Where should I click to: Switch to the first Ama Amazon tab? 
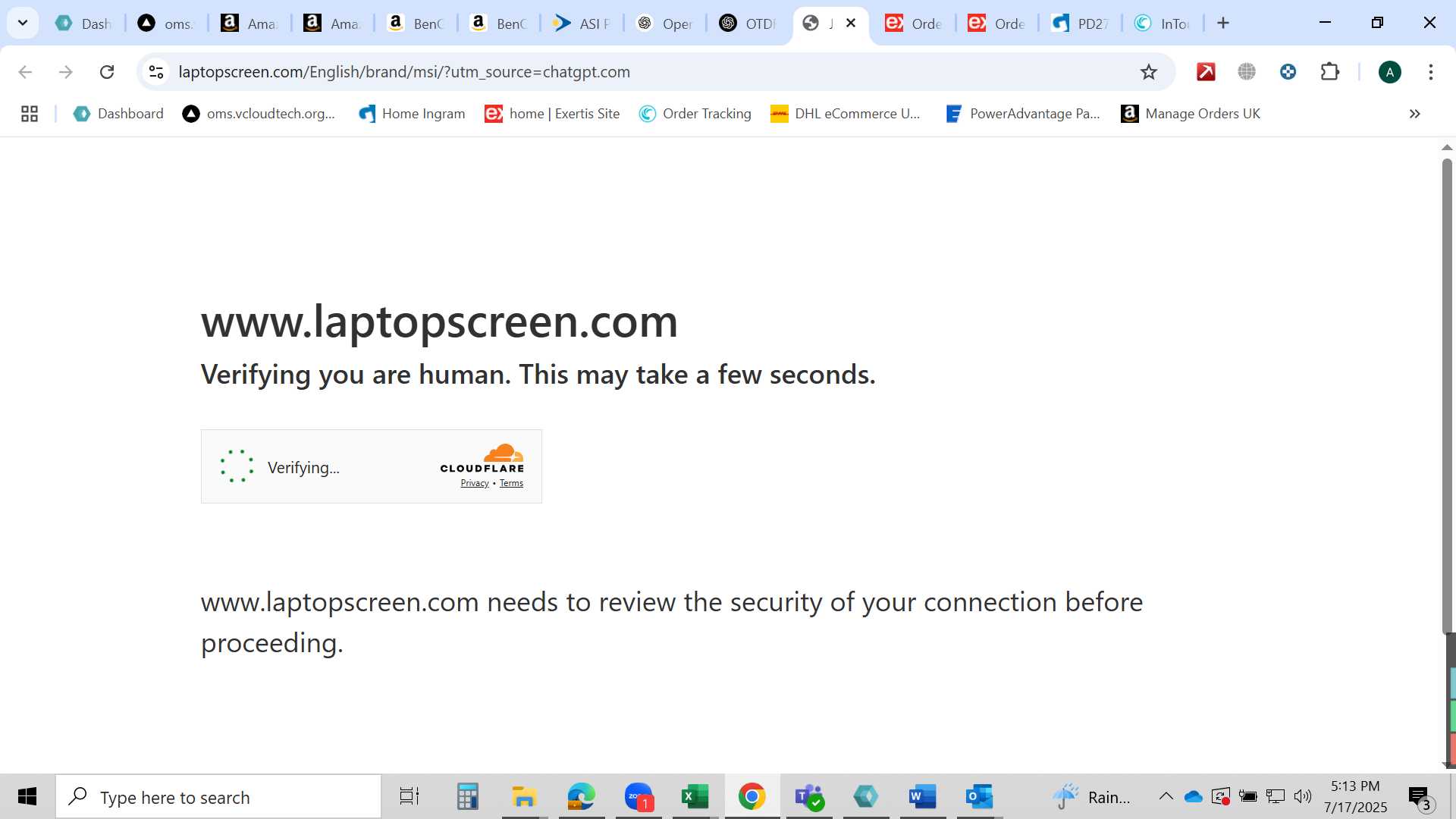click(x=249, y=24)
